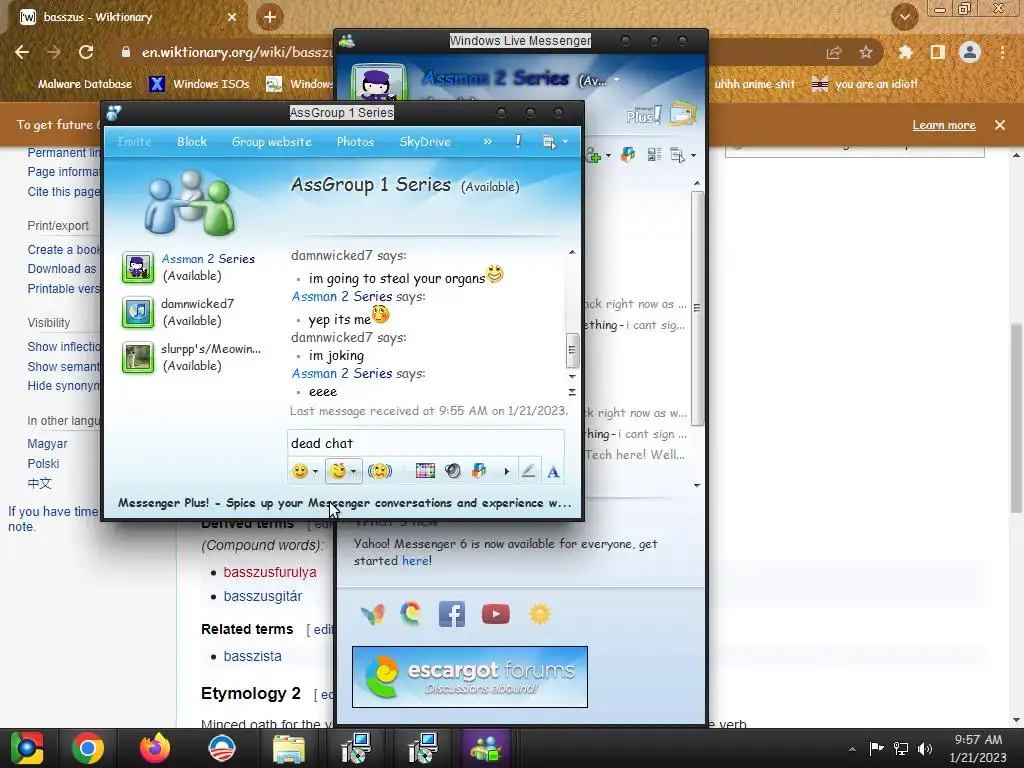Toggle Chrome side panel icon
This screenshot has height=768, width=1024.
point(938,52)
